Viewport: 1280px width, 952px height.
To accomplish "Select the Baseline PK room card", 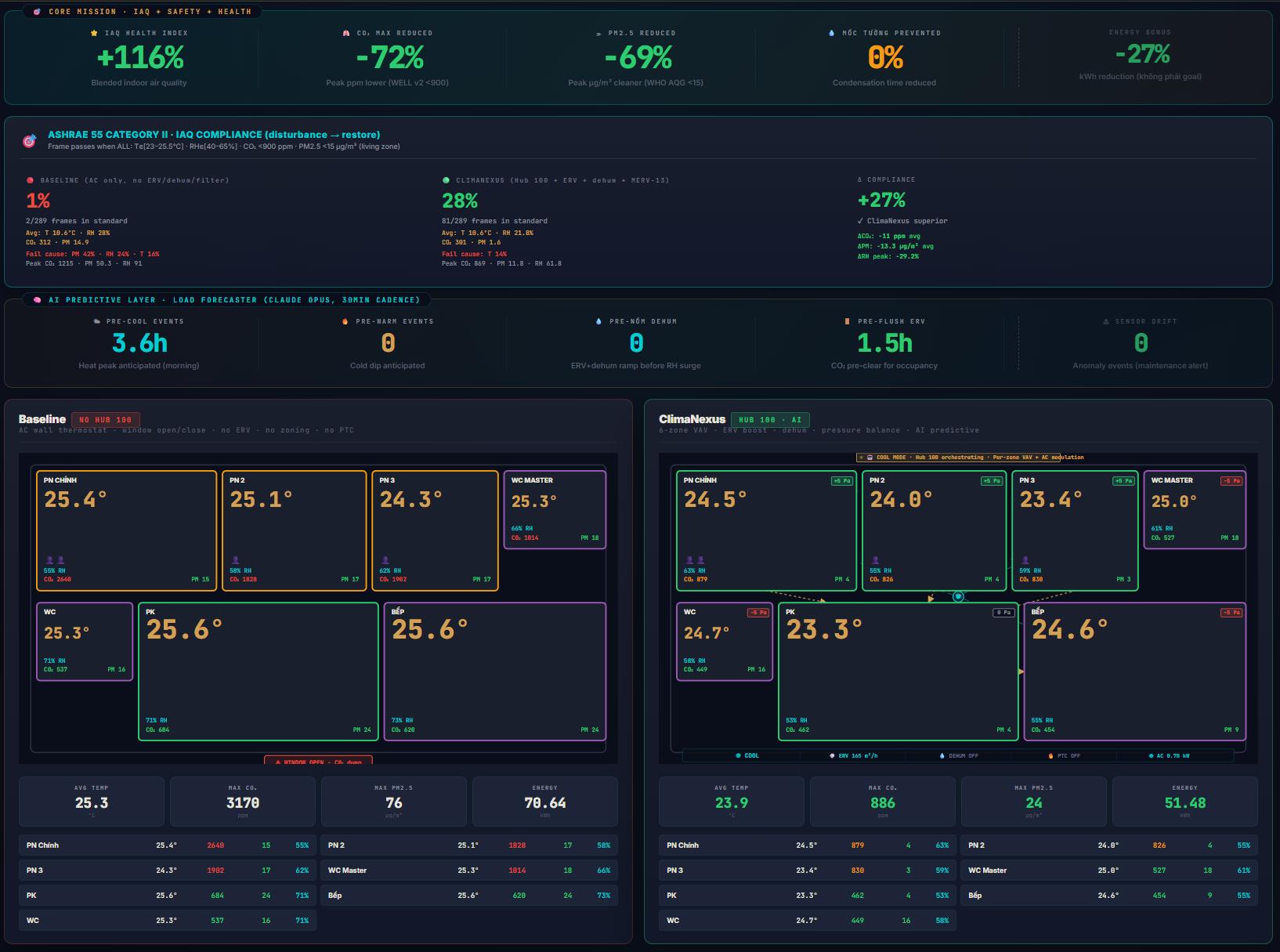I will [259, 671].
